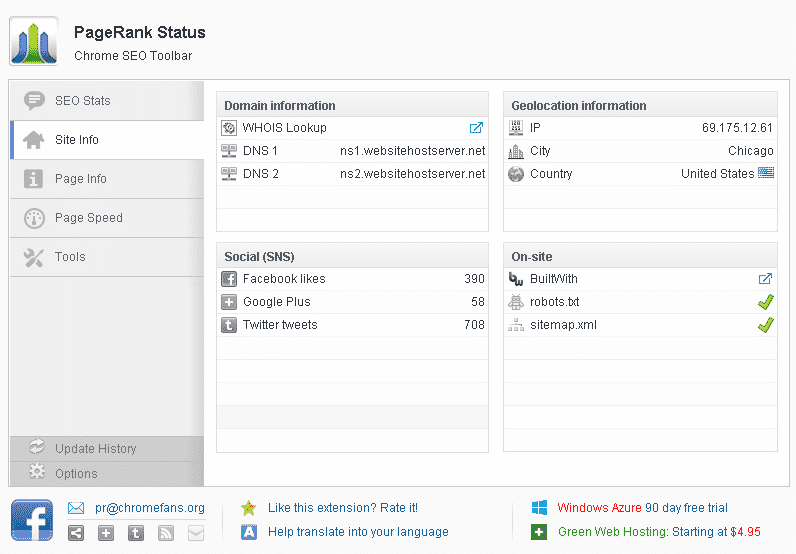Open the Options settings
The image size is (796, 554).
[107, 473]
